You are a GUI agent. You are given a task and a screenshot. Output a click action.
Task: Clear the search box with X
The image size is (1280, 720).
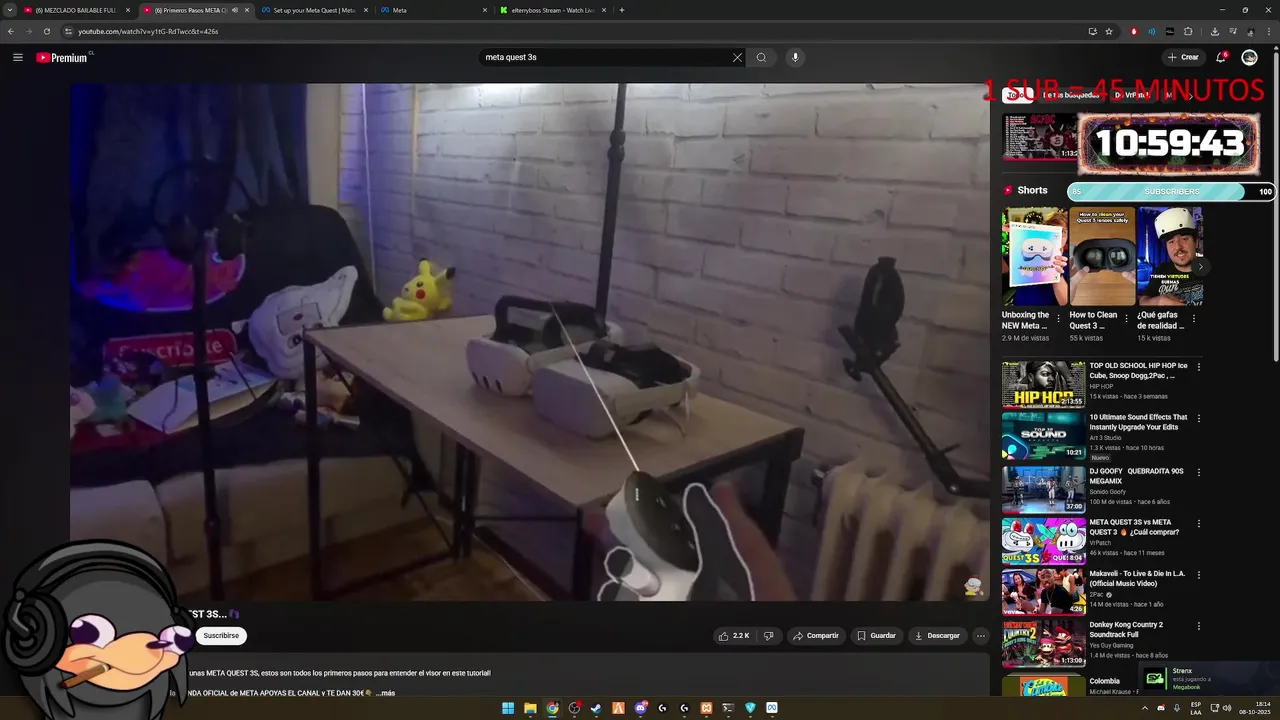coord(737,57)
